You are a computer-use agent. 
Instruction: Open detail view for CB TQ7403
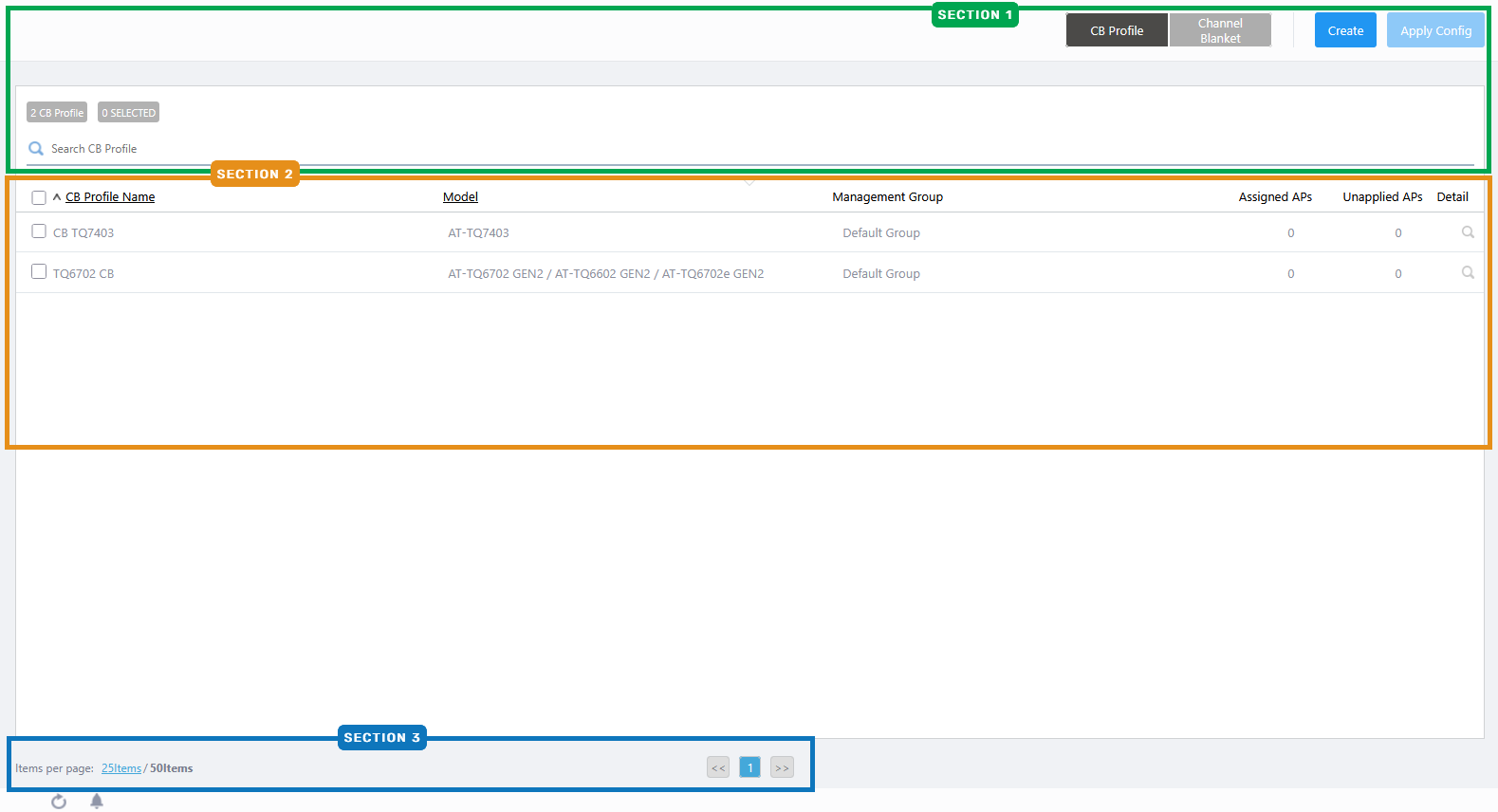point(1468,232)
